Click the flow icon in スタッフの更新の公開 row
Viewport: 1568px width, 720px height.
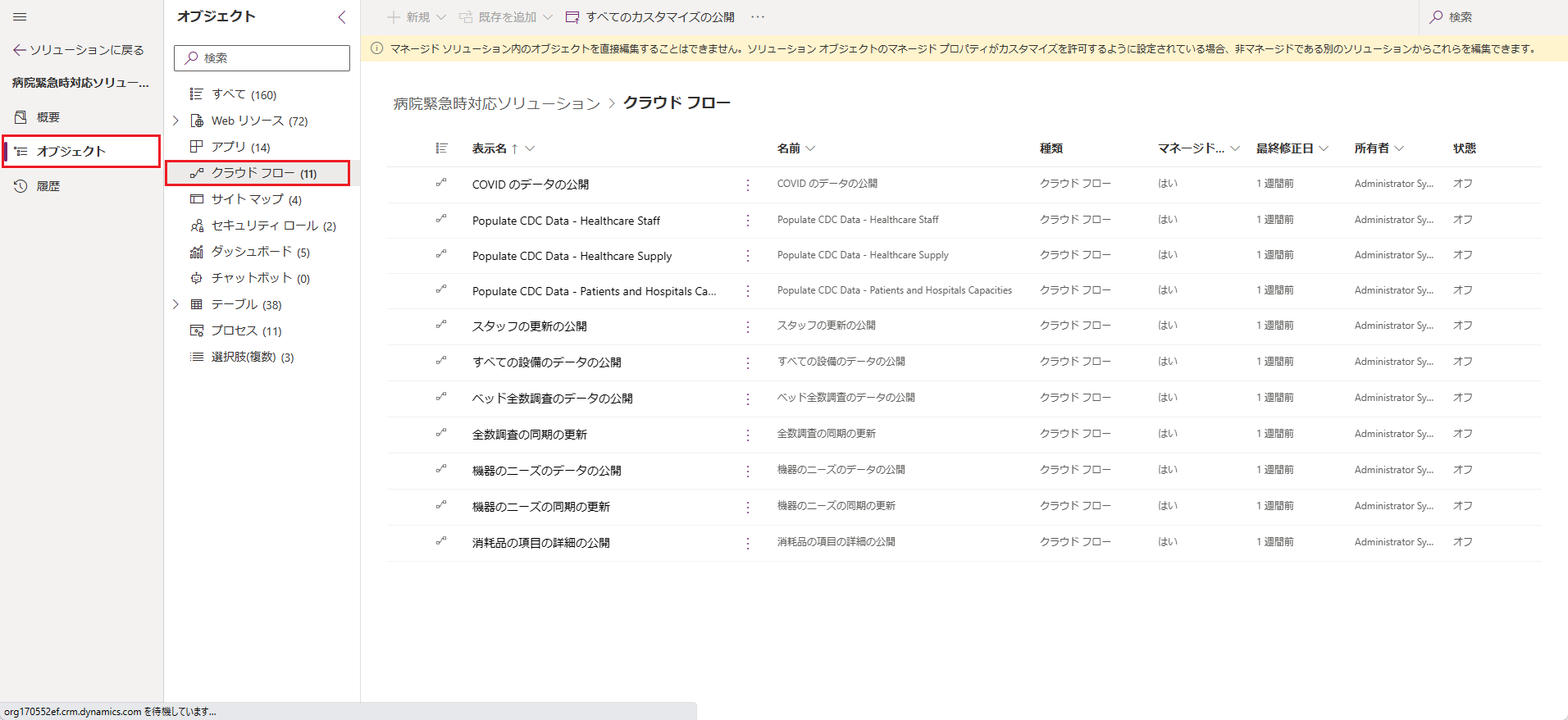coord(441,325)
